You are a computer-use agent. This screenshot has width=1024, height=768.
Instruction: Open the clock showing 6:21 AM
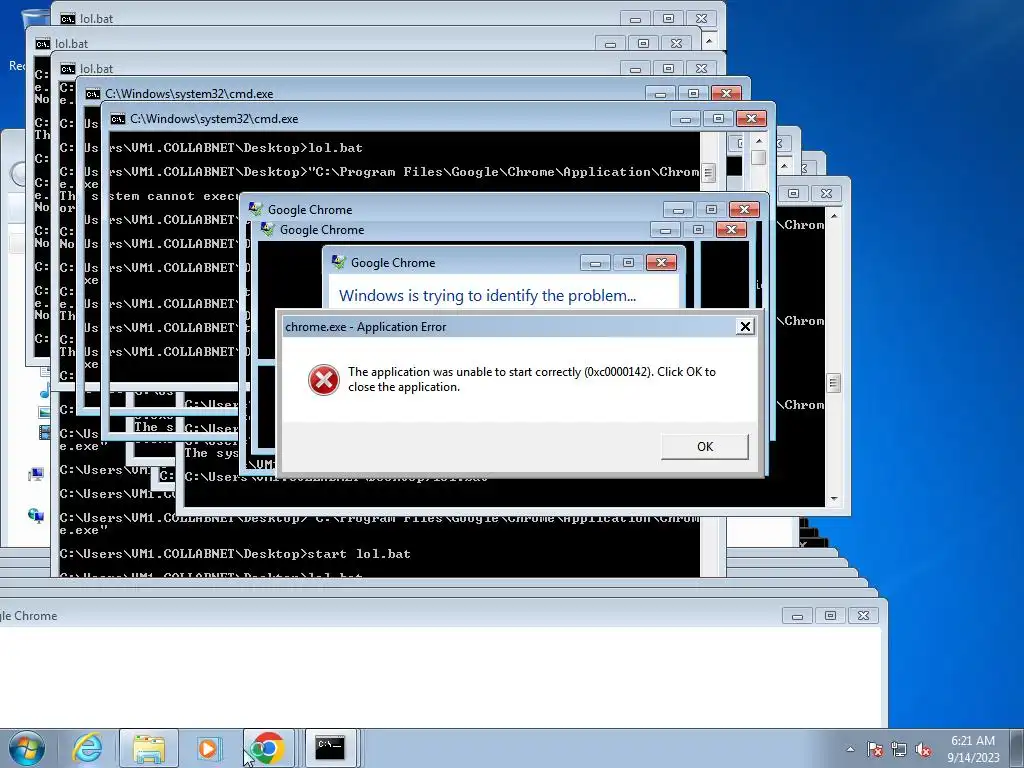click(x=973, y=748)
